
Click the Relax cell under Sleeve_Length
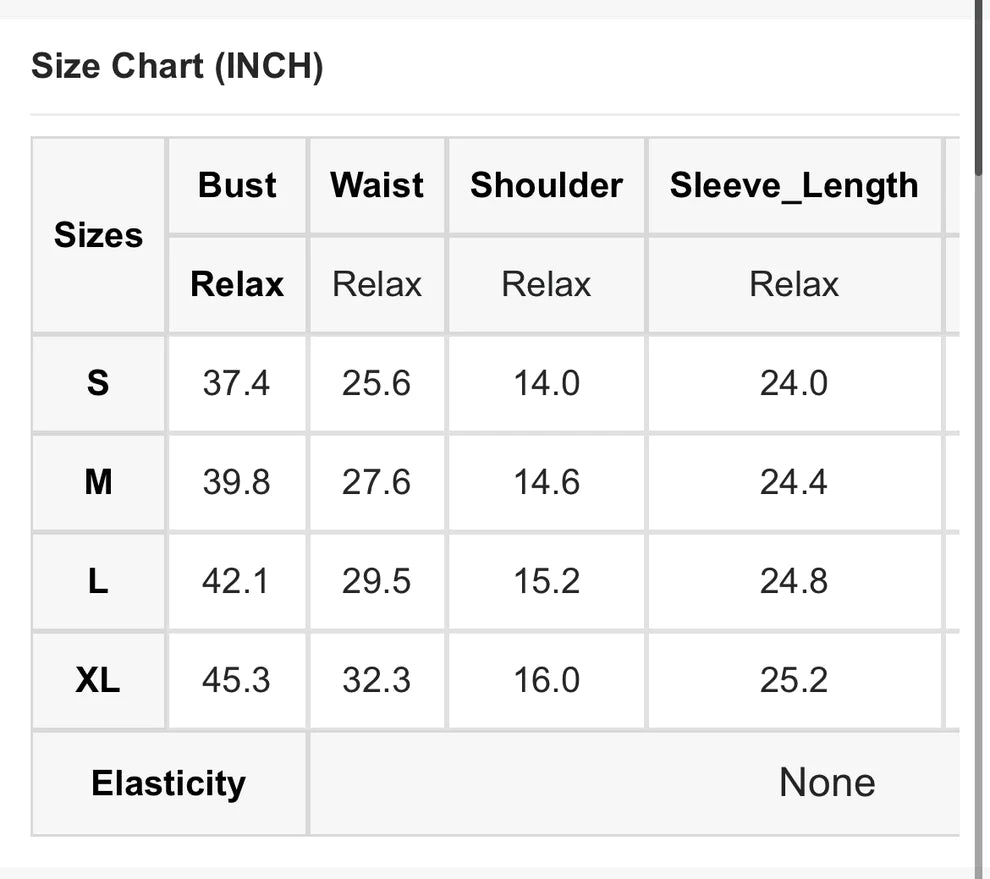[794, 284]
